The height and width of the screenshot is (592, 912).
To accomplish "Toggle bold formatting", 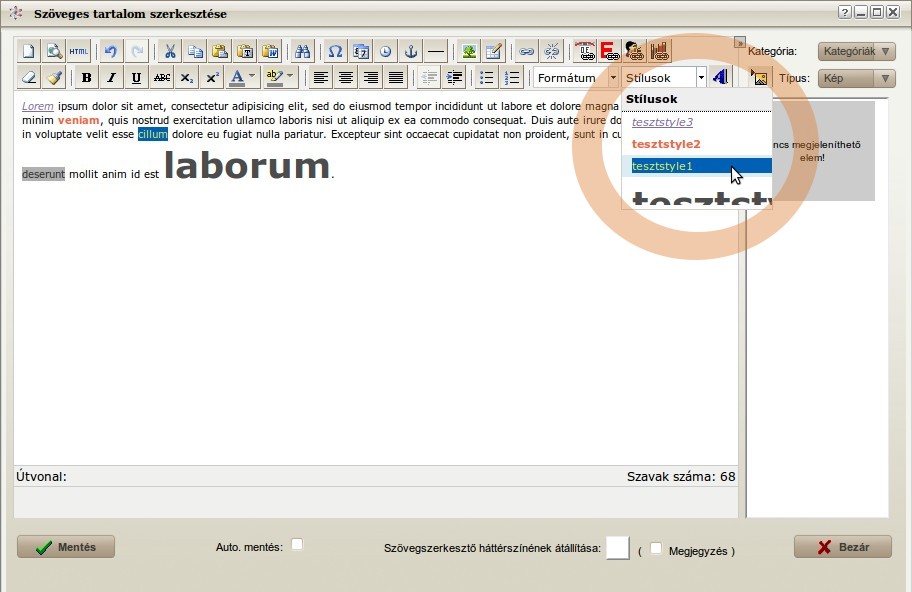I will tap(86, 78).
